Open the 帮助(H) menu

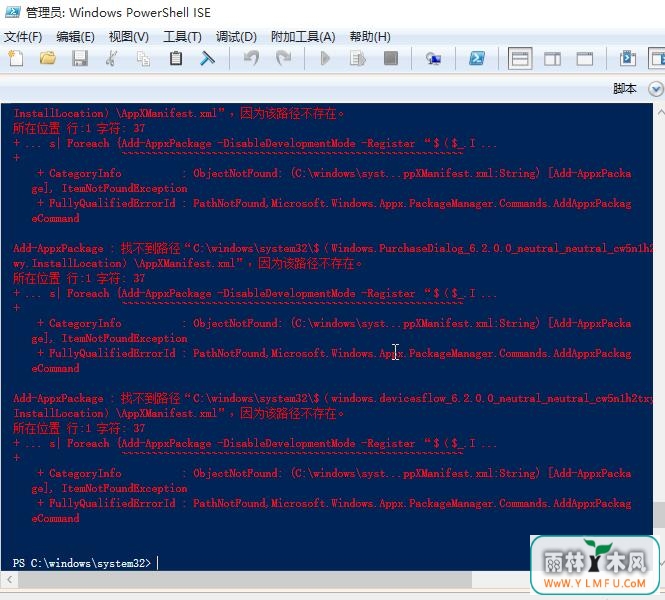[370, 37]
